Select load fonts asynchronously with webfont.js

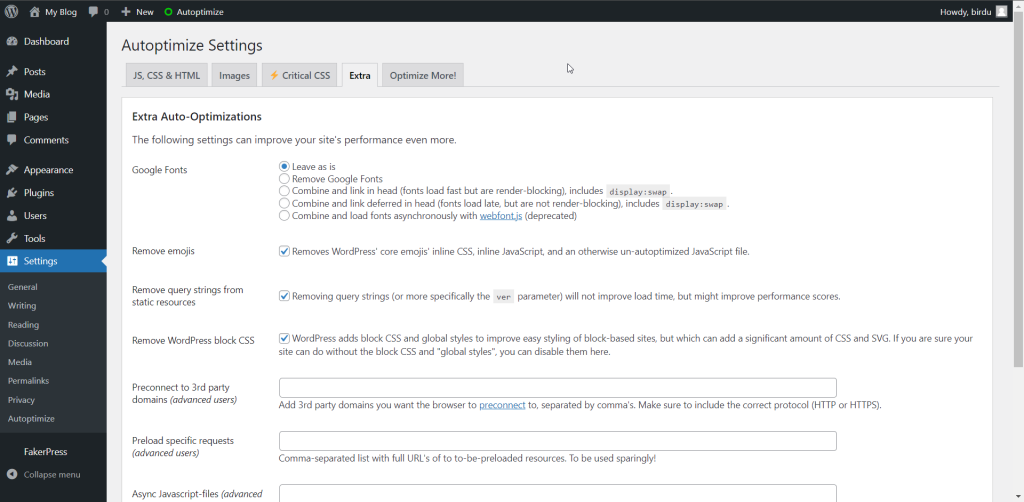point(284,215)
